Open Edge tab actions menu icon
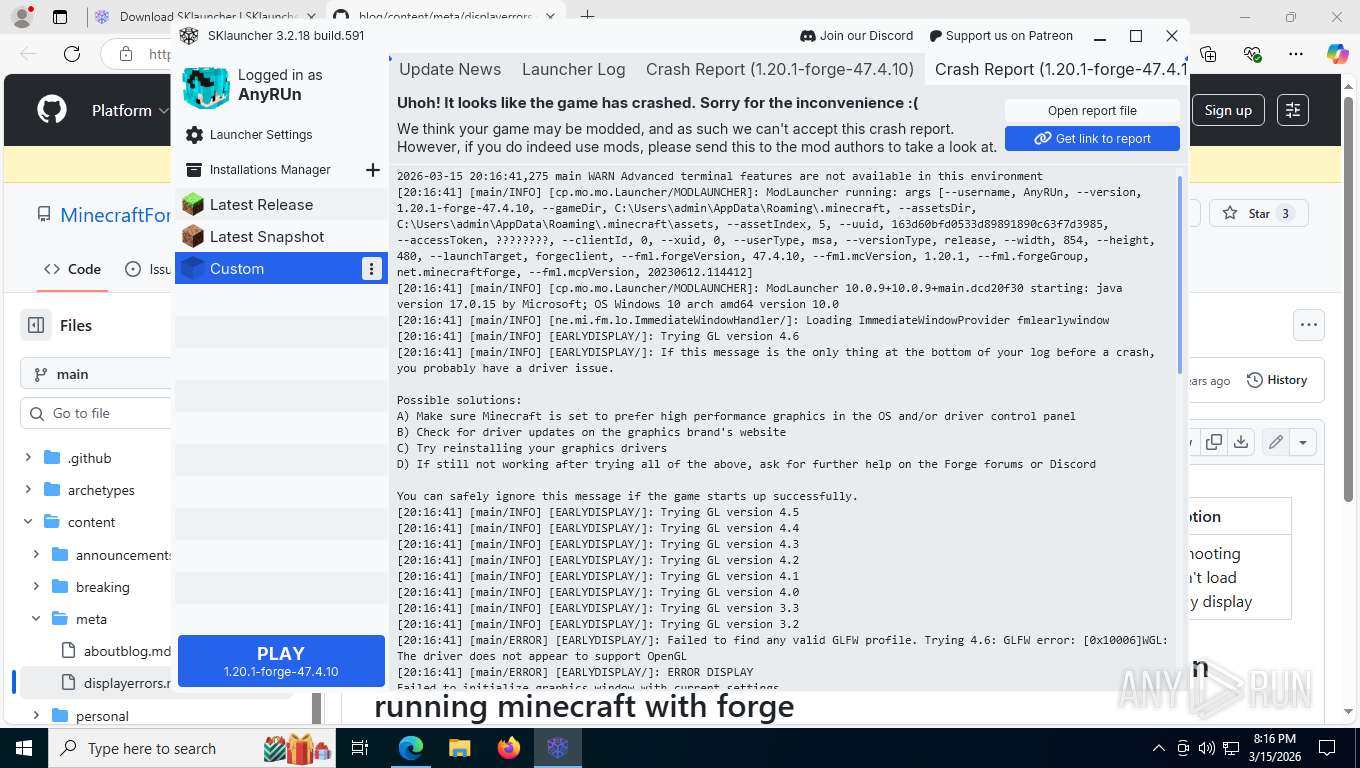The width and height of the screenshot is (1360, 768). pos(60,17)
